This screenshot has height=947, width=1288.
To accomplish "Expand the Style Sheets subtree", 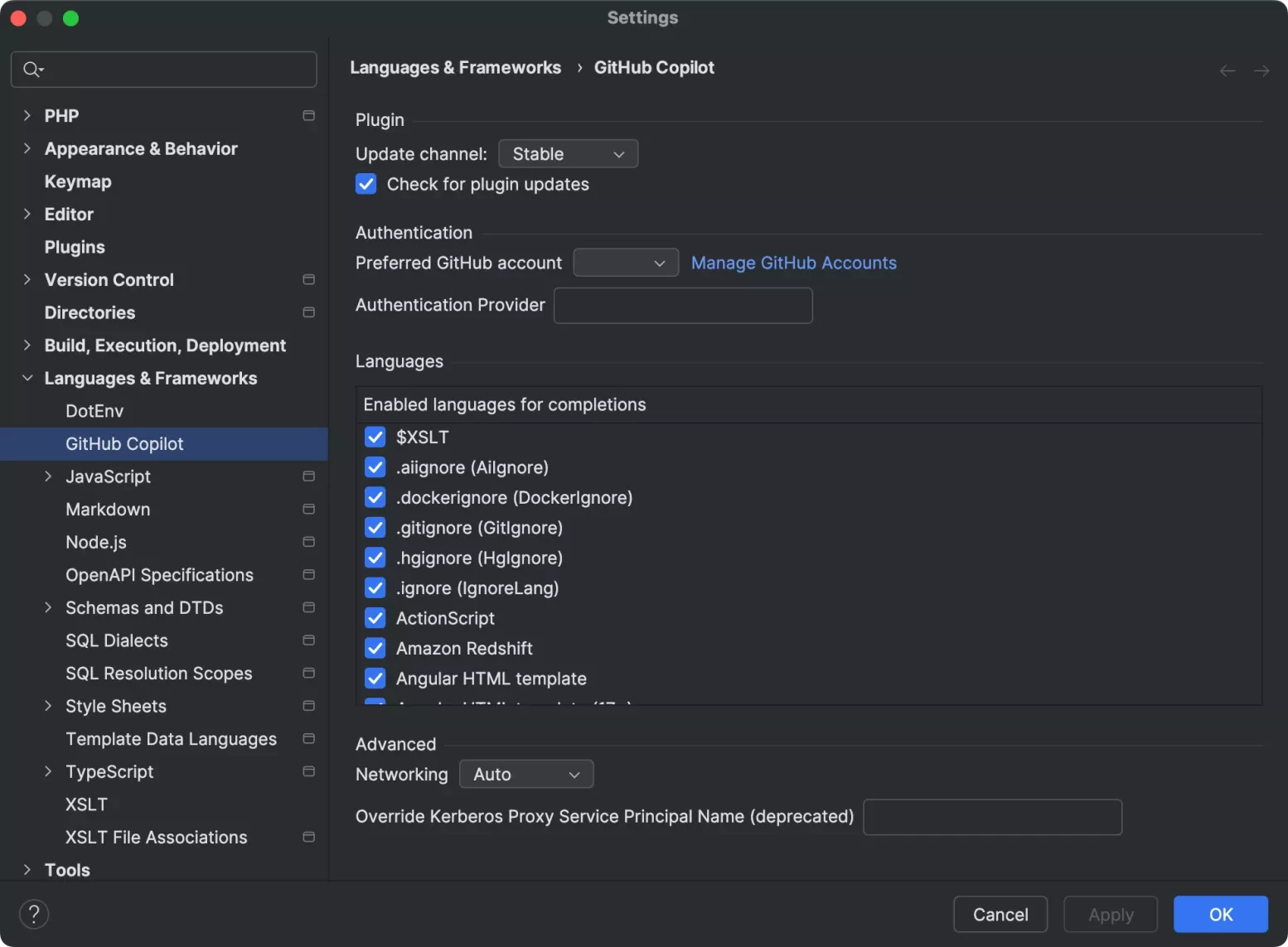I will point(48,706).
